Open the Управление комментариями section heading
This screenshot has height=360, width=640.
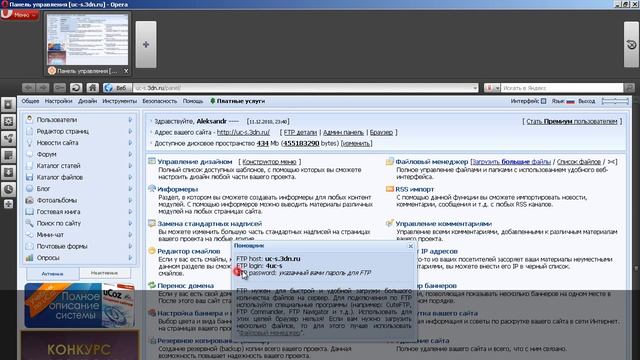[444, 224]
